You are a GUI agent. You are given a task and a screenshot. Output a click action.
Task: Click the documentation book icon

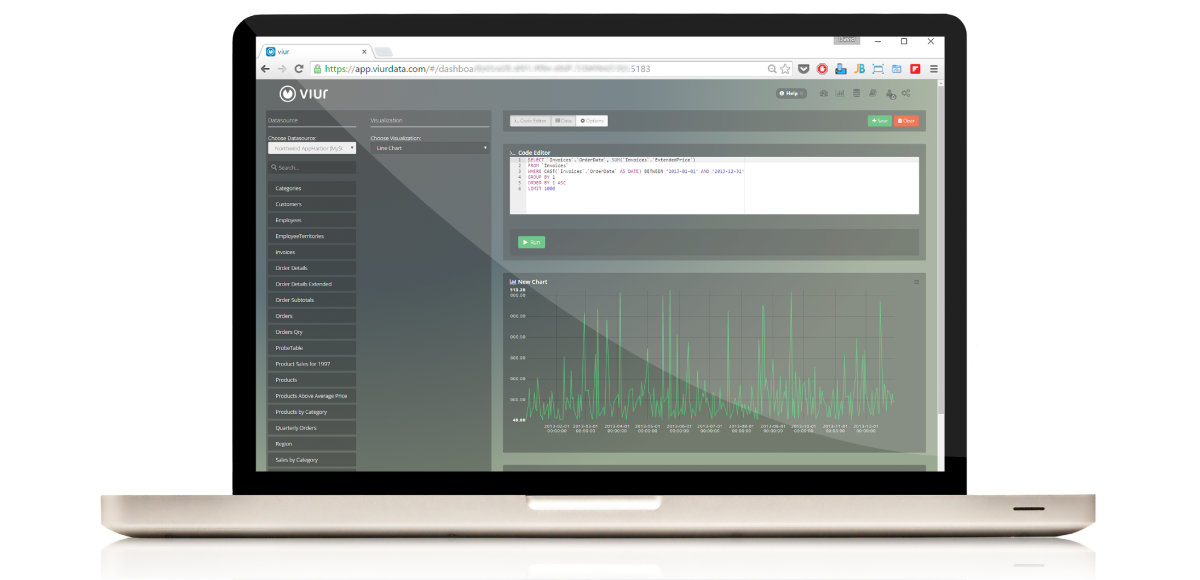point(873,93)
